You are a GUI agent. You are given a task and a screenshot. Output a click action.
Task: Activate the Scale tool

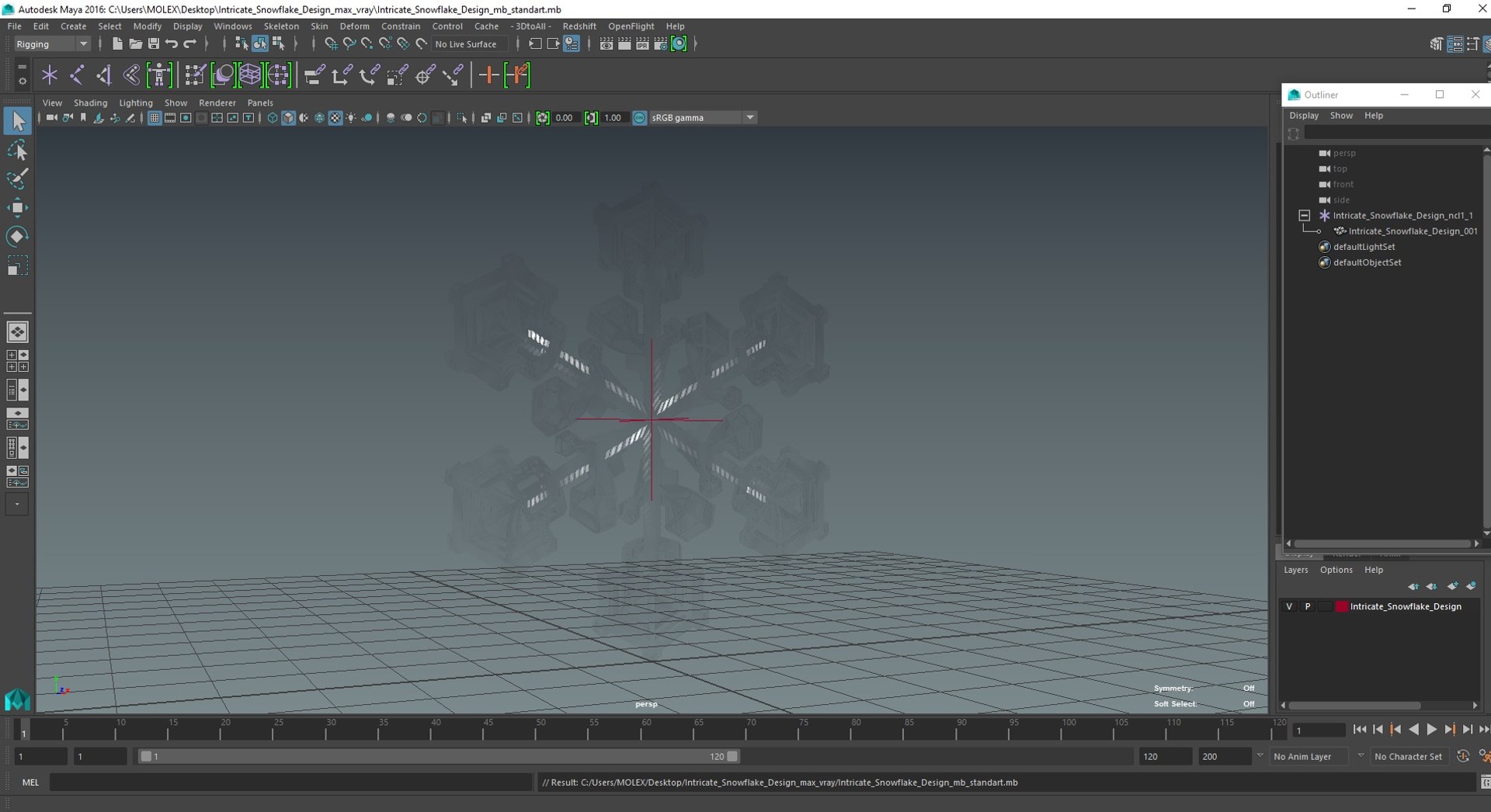pyautogui.click(x=17, y=265)
